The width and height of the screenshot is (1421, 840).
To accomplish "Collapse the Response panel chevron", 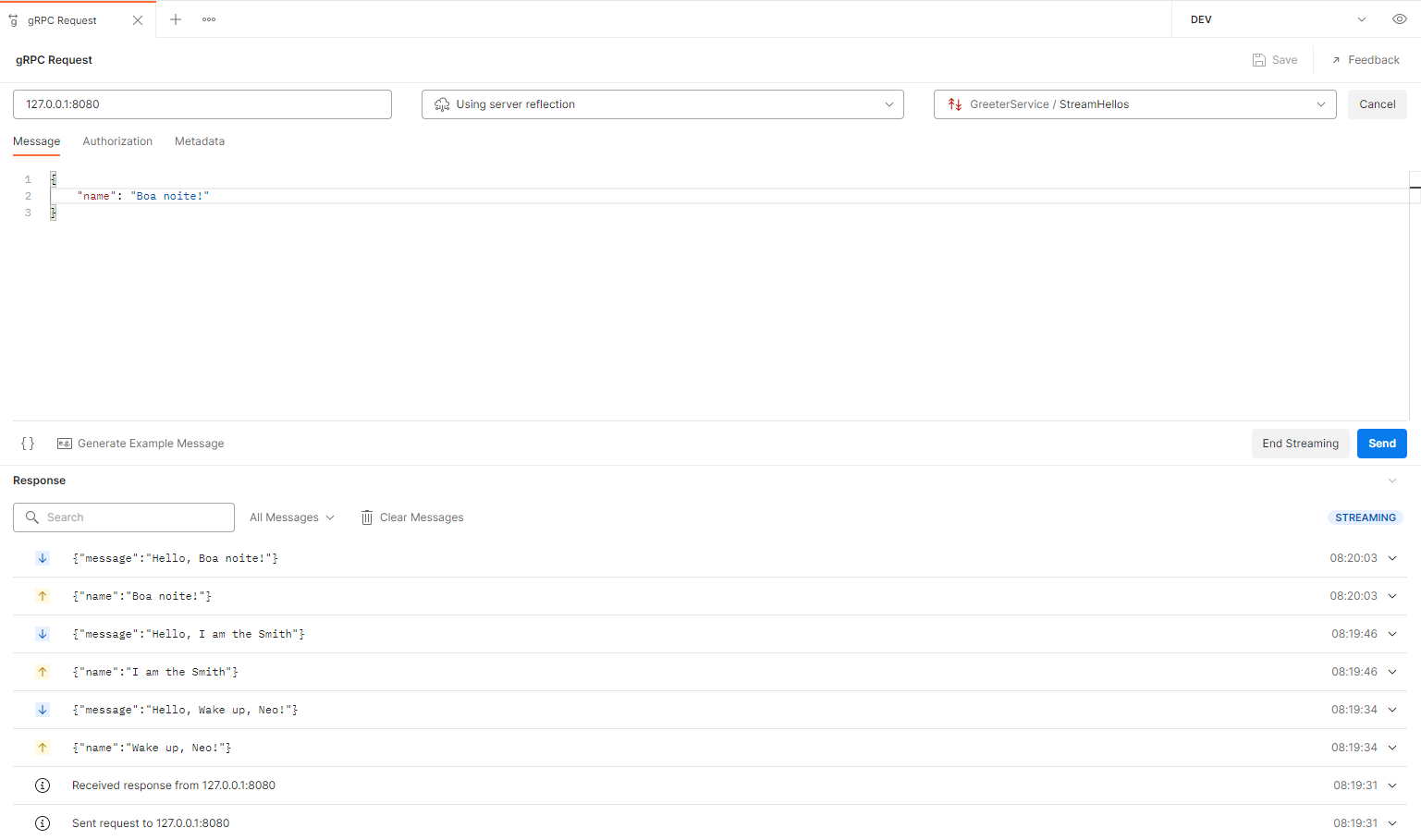I will (1392, 481).
